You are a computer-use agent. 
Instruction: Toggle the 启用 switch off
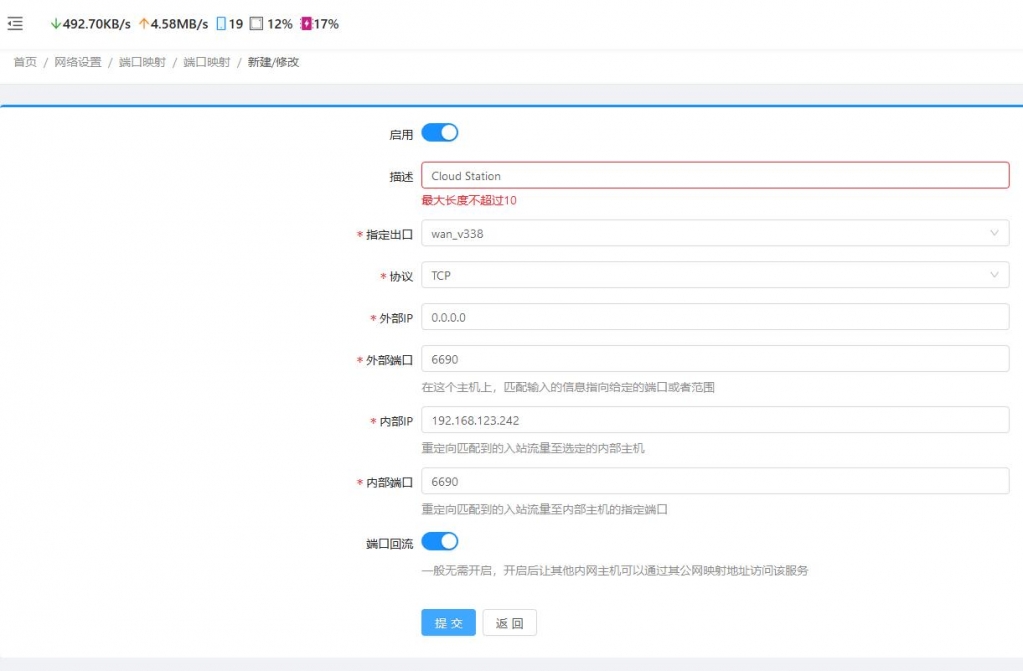click(x=440, y=133)
